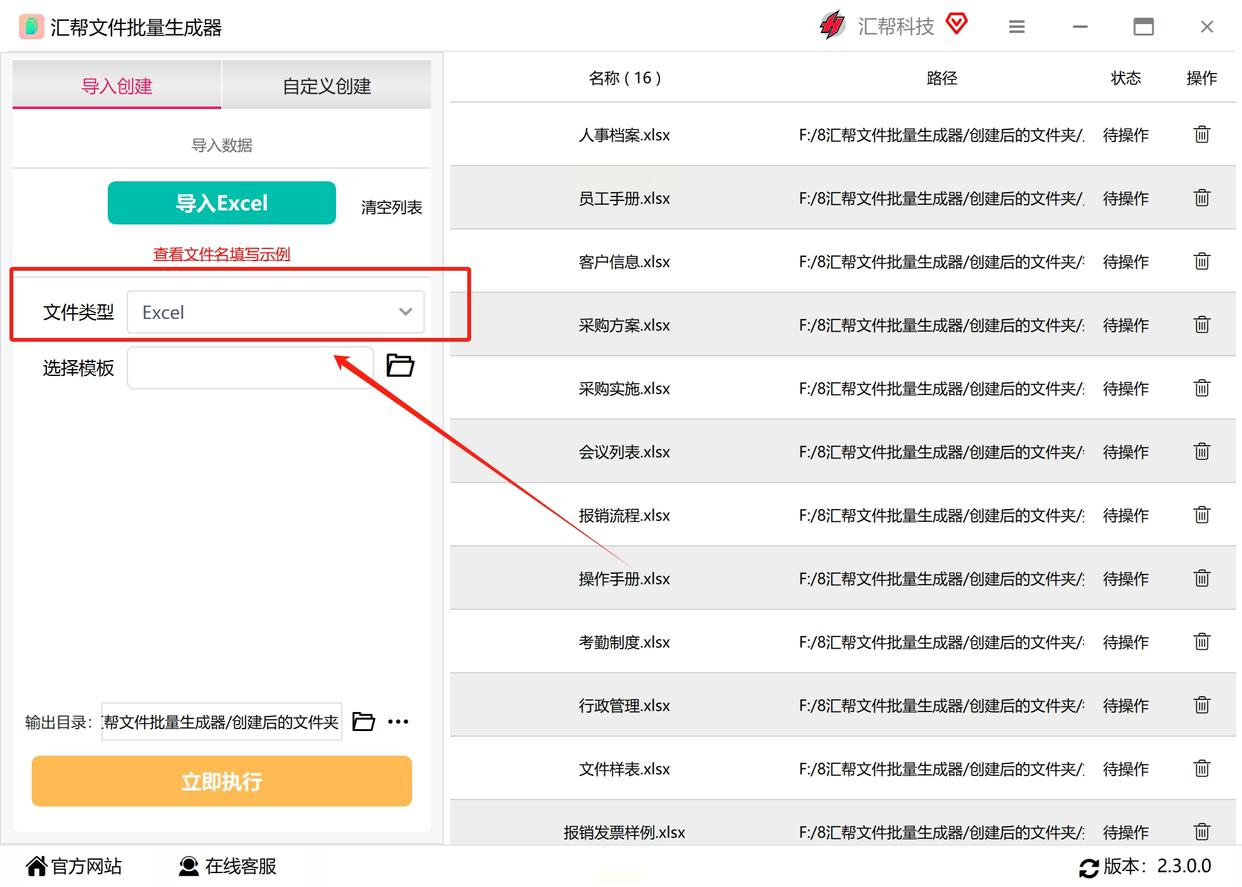Viewport: 1242px width, 887px height.
Task: Delete the 文件样表.xlsx row
Action: click(1202, 768)
